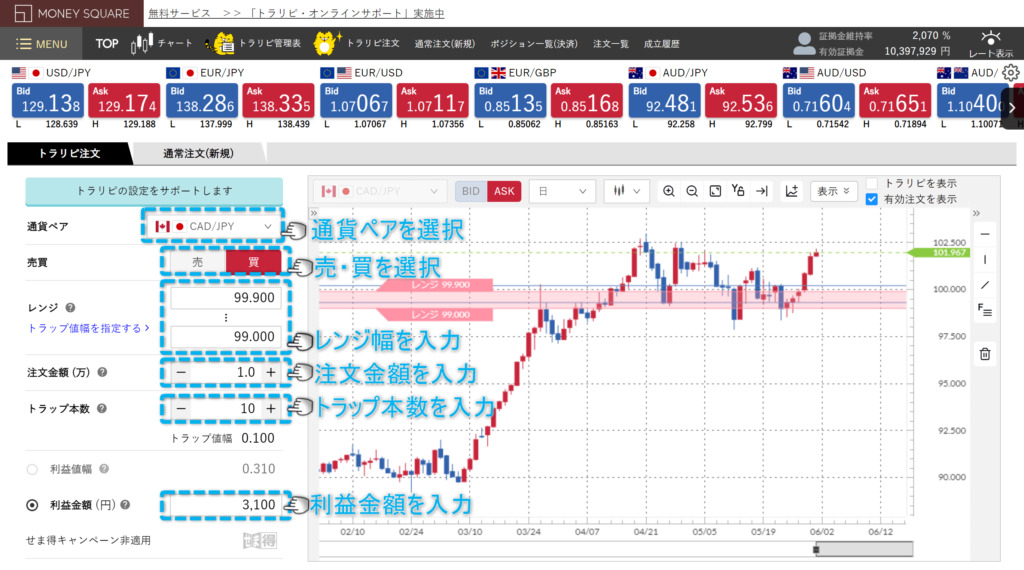This screenshot has width=1024, height=570.
Task: Switch chart to ASK prices
Action: [x=504, y=191]
